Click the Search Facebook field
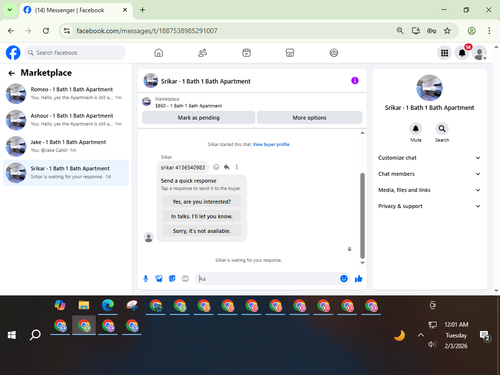 (75, 53)
